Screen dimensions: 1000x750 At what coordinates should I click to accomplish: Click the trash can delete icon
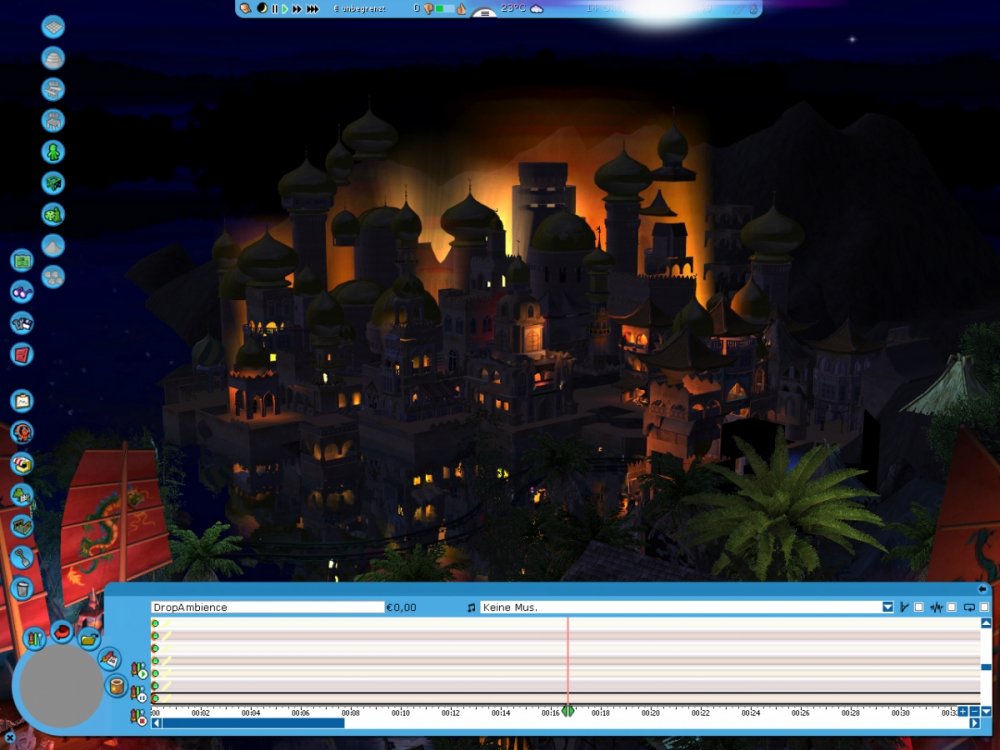[22, 589]
